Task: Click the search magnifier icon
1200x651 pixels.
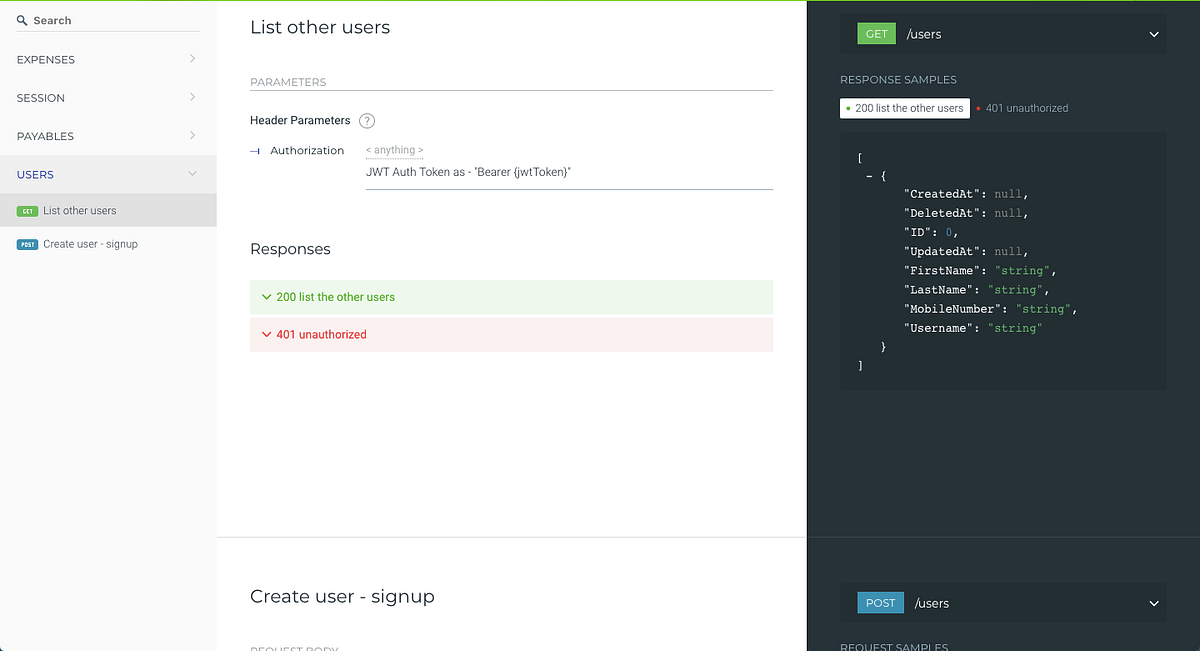Action: coord(22,20)
